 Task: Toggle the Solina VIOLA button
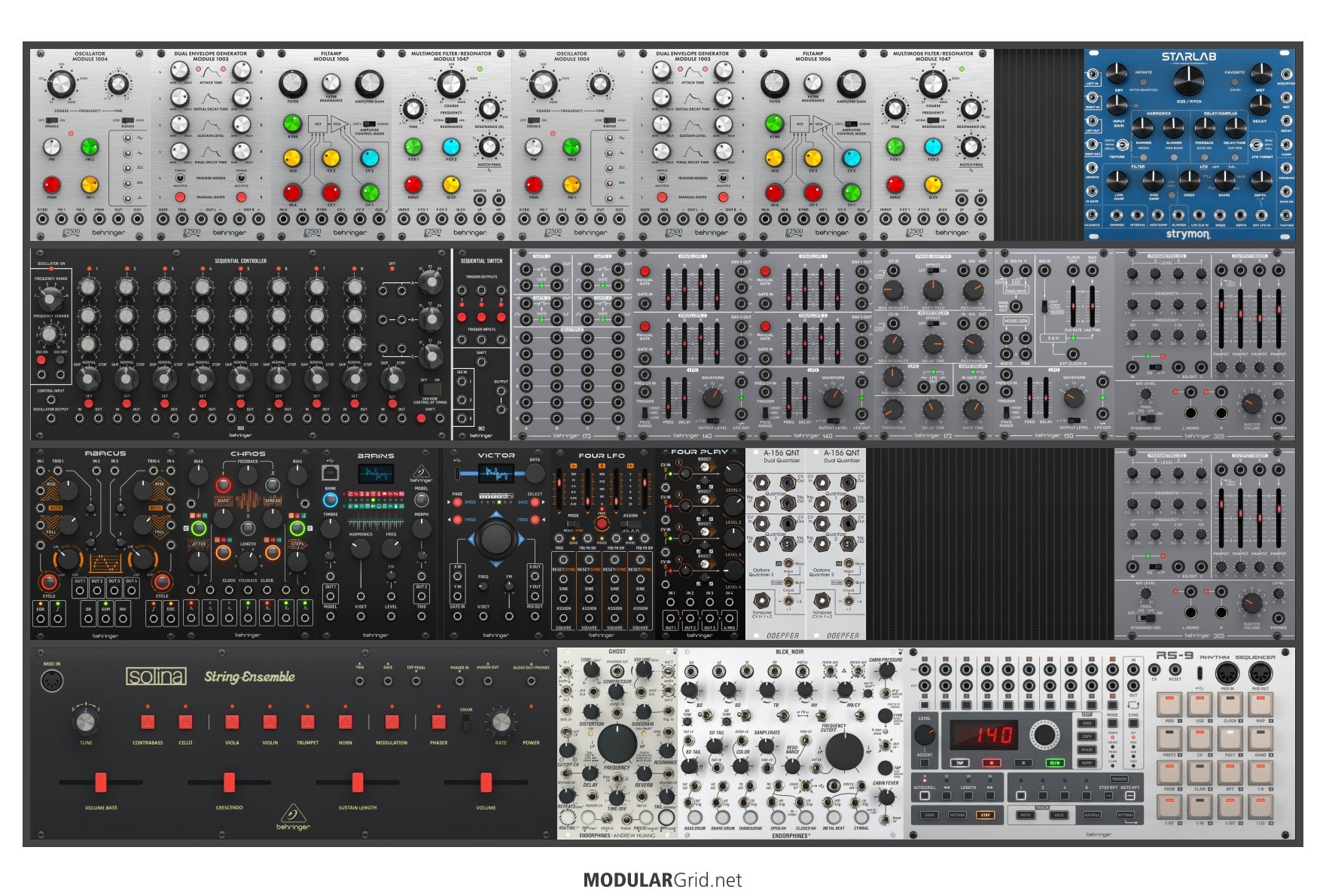(231, 721)
